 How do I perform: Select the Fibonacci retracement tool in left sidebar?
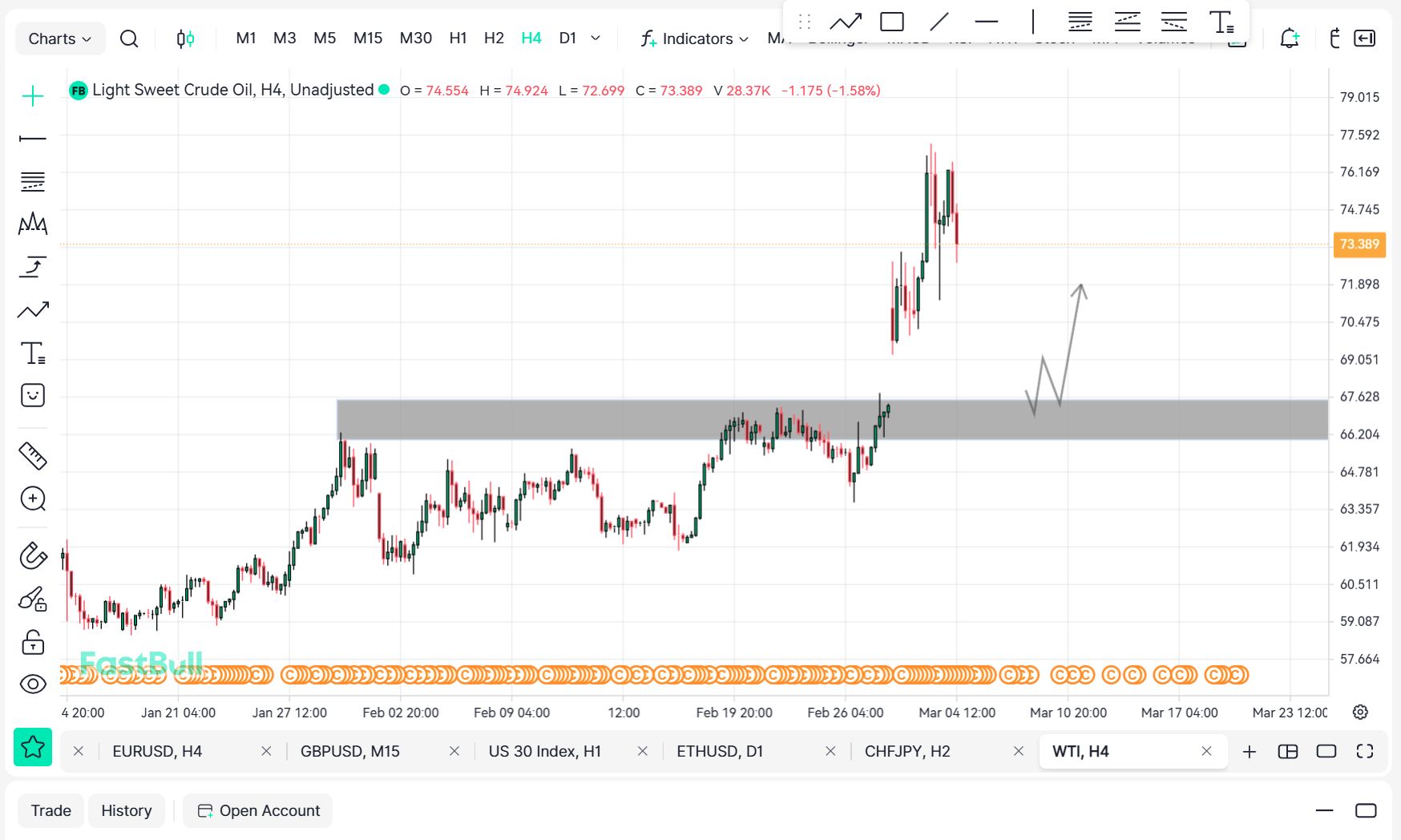click(x=33, y=182)
